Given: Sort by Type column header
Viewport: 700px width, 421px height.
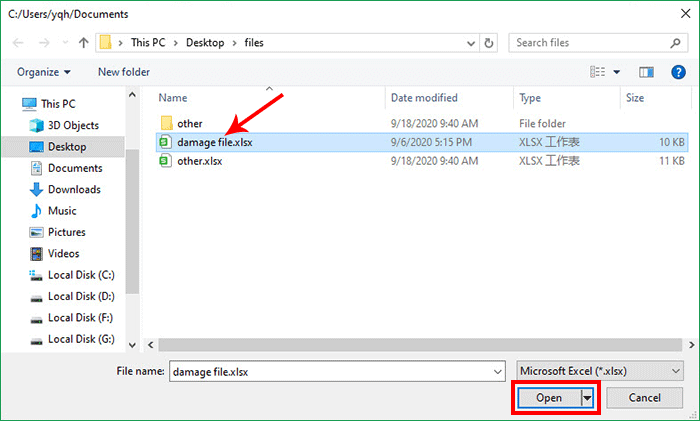Looking at the screenshot, I should coord(530,98).
